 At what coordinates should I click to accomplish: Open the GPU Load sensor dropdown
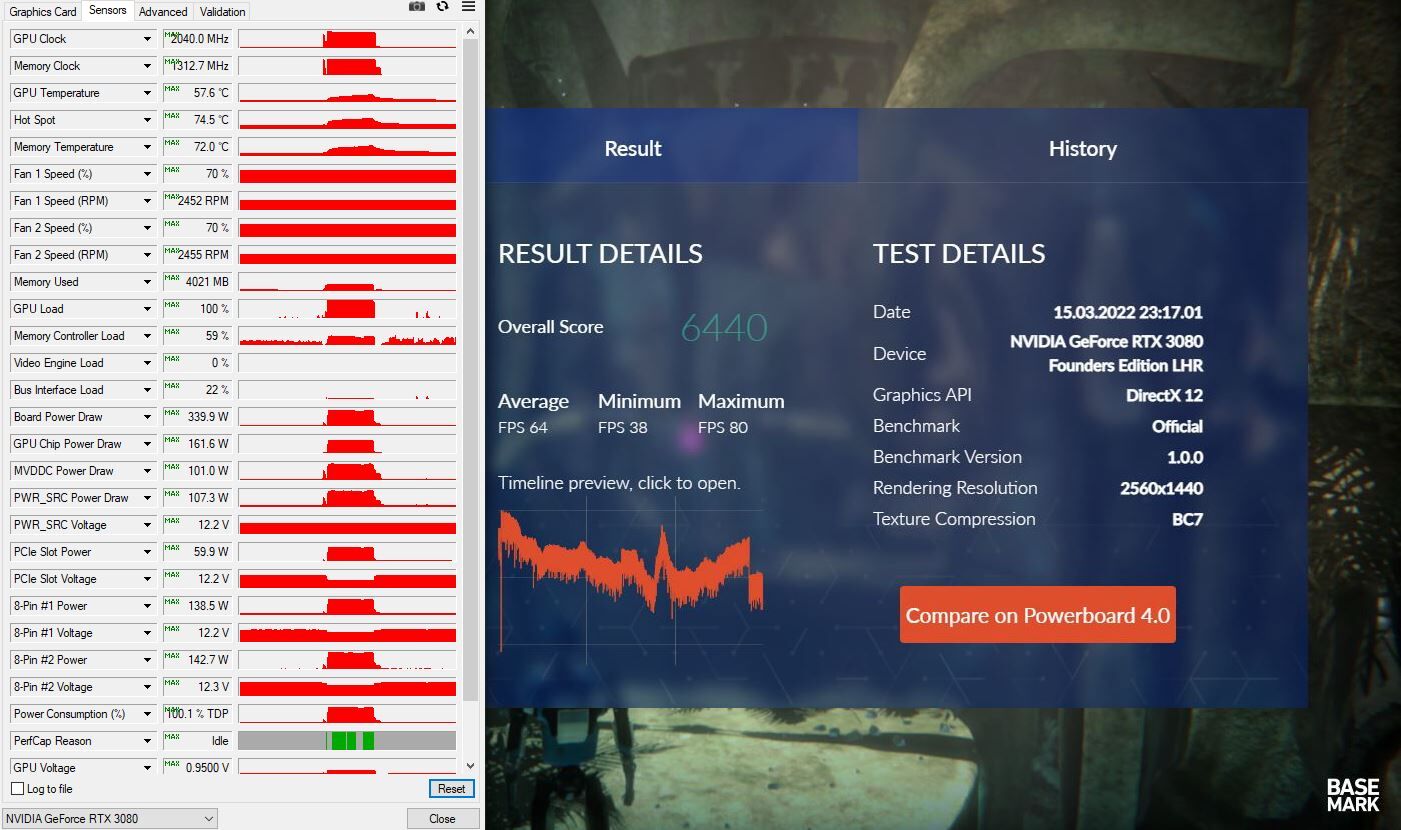pyautogui.click(x=147, y=309)
